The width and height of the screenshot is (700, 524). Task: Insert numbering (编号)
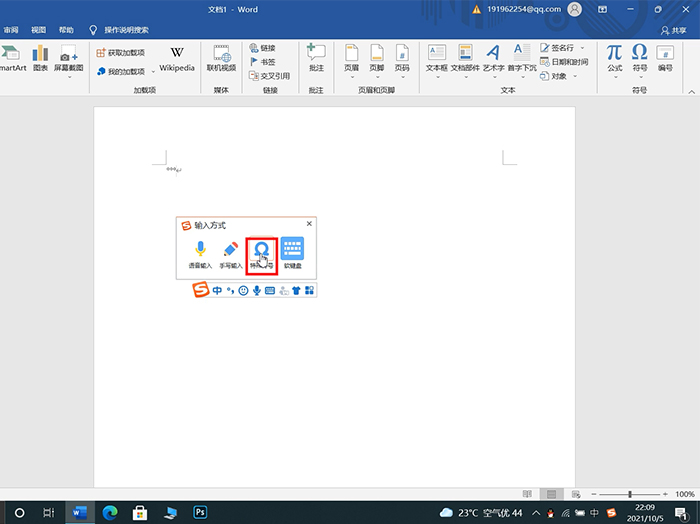coord(665,58)
